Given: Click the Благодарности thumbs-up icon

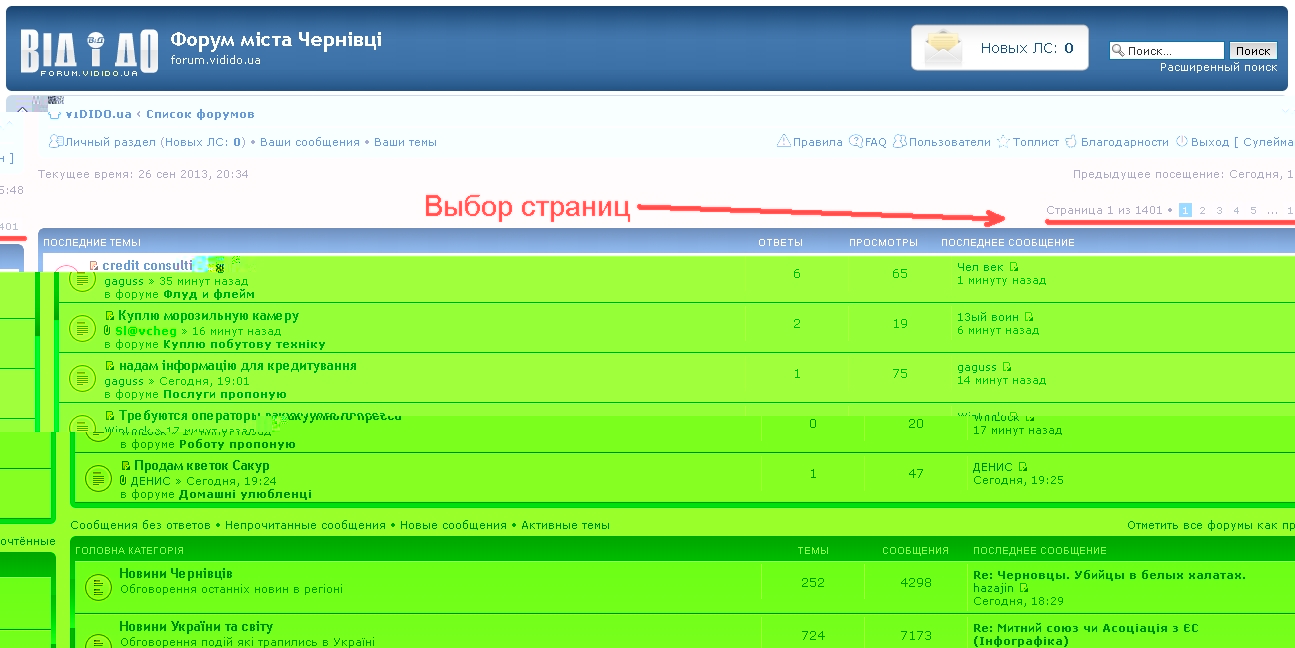Looking at the screenshot, I should coord(1071,142).
